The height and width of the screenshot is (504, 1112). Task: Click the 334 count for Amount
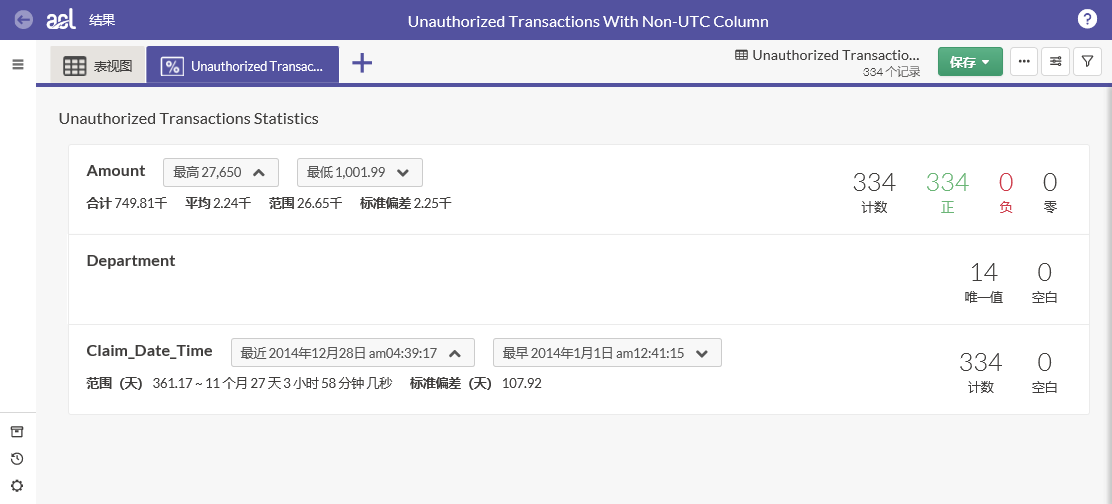874,182
